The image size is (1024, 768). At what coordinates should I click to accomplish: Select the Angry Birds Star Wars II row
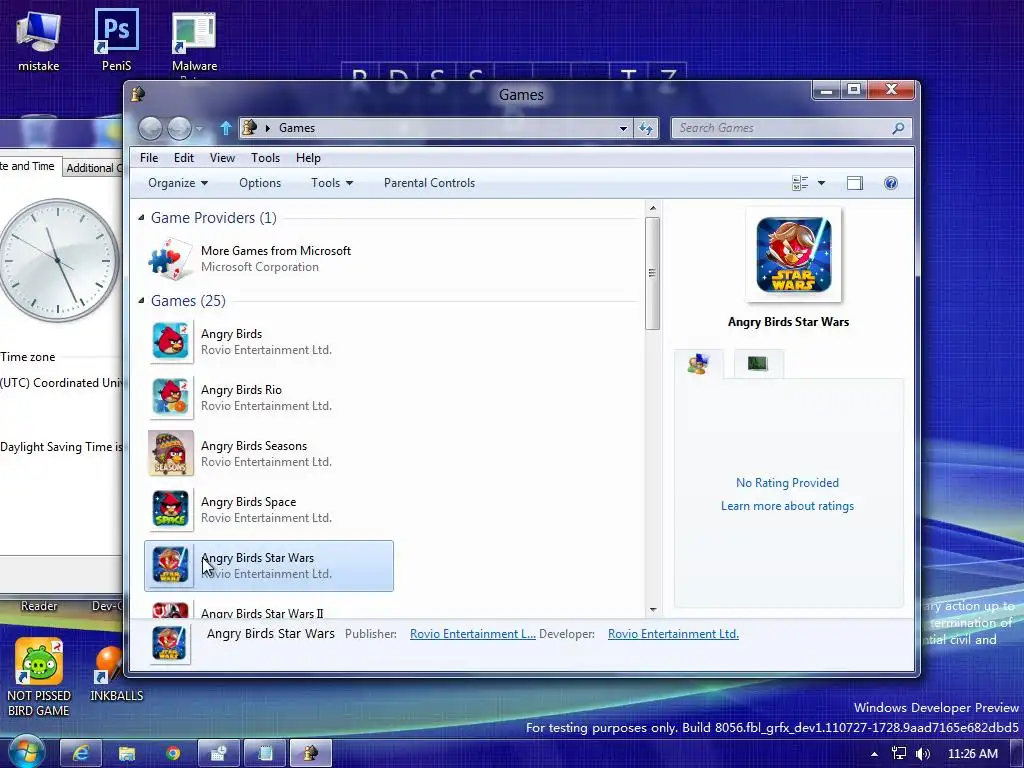[269, 610]
